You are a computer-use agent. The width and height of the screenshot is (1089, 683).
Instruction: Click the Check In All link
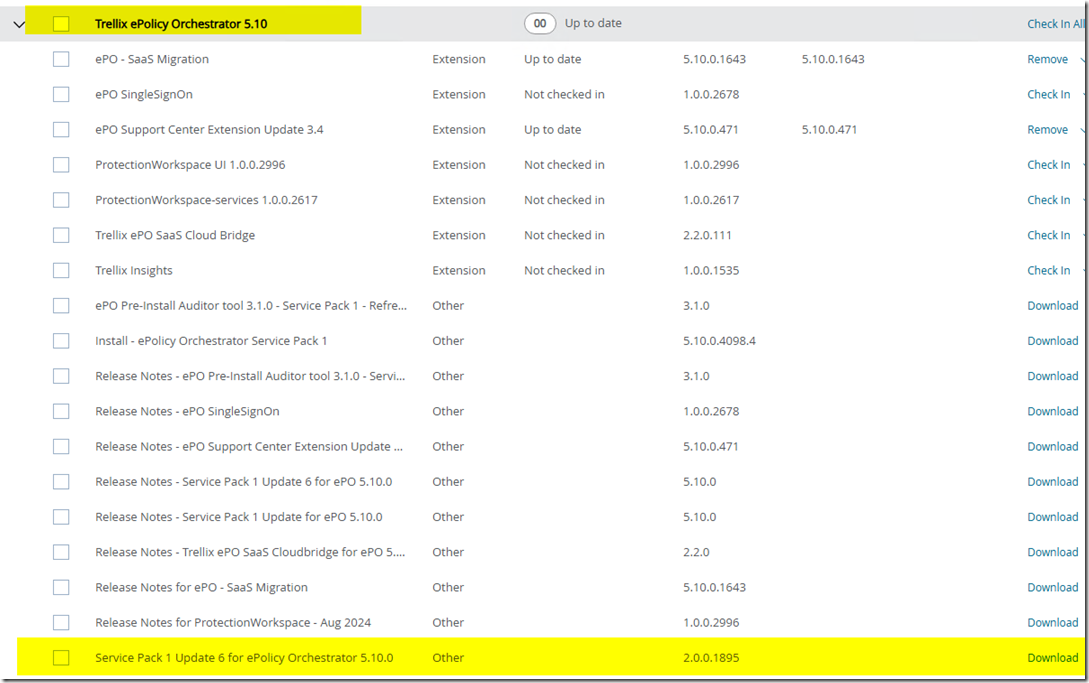(x=1054, y=24)
